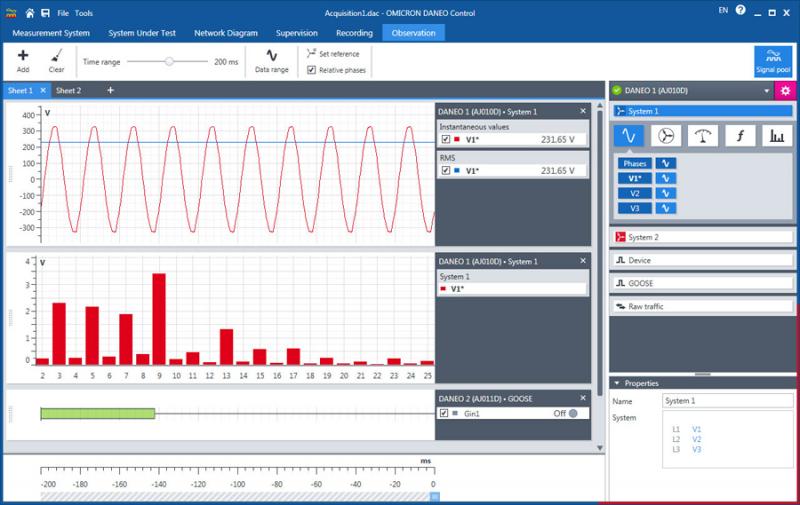Open the Help question mark icon
Viewport: 800px width, 505px height.
click(x=740, y=10)
